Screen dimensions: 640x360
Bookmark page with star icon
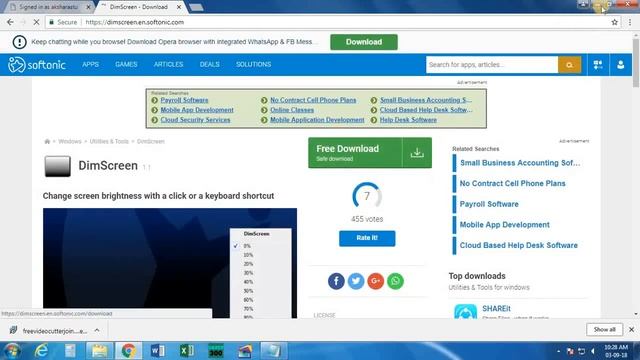614,22
